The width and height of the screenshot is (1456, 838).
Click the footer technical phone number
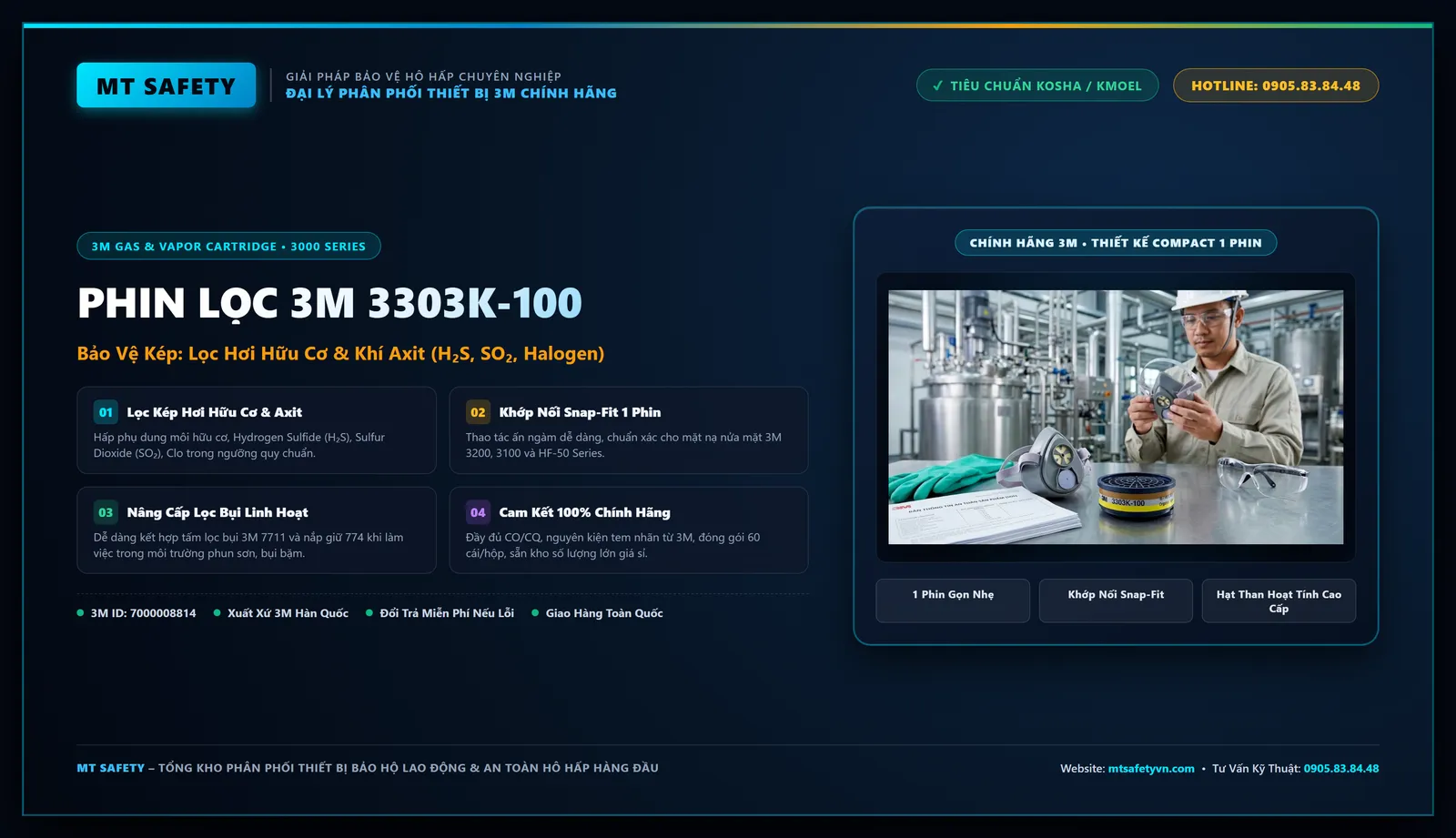click(x=1341, y=769)
